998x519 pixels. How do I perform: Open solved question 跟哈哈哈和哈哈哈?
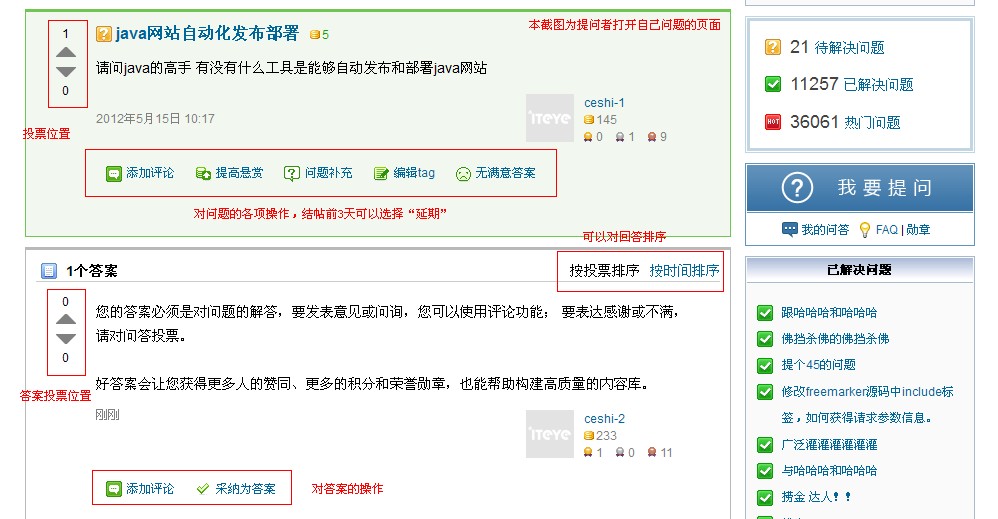point(829,313)
